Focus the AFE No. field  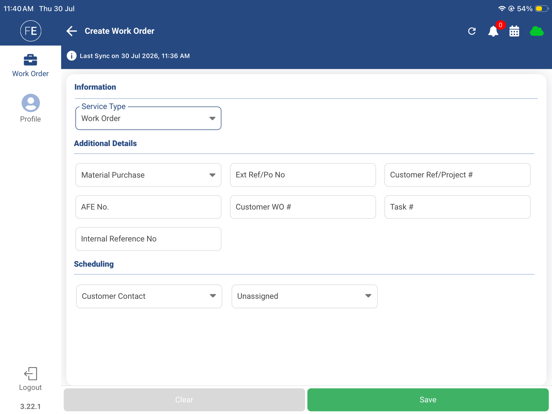(148, 207)
